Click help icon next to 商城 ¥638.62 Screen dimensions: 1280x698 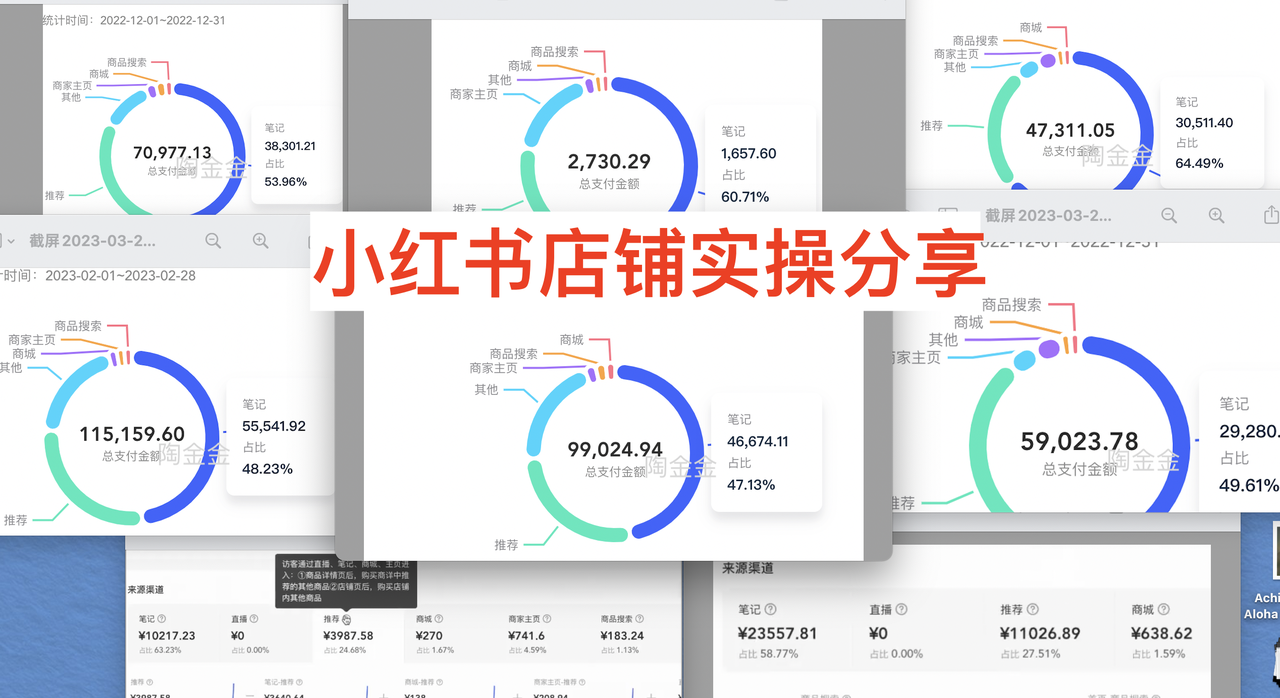1164,609
